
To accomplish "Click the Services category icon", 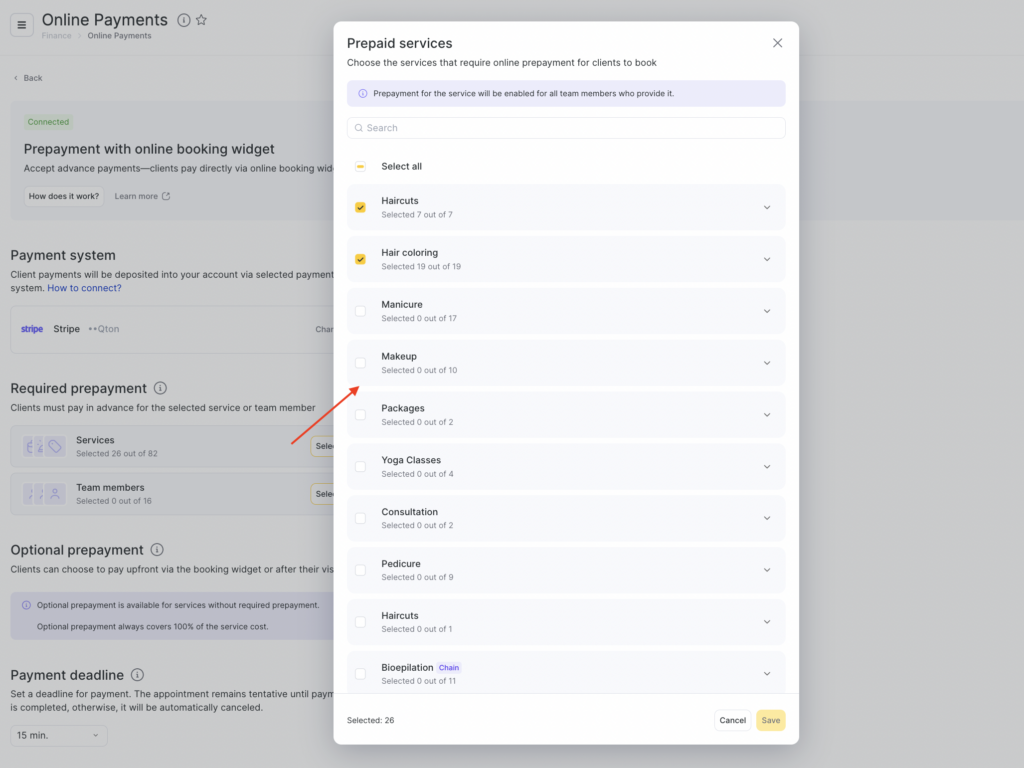I will tap(44, 446).
